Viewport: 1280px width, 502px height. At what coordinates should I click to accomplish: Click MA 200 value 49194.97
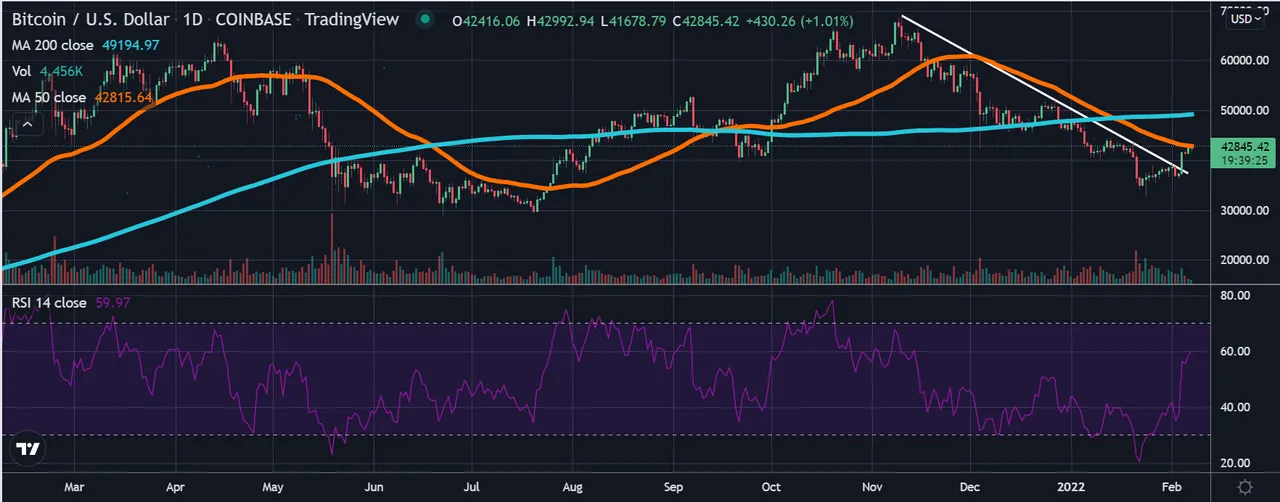point(129,45)
